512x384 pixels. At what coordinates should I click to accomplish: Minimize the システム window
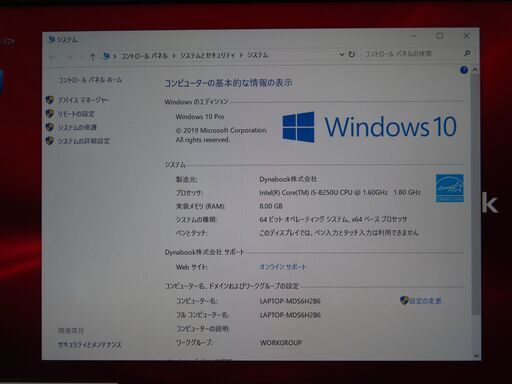pos(414,36)
